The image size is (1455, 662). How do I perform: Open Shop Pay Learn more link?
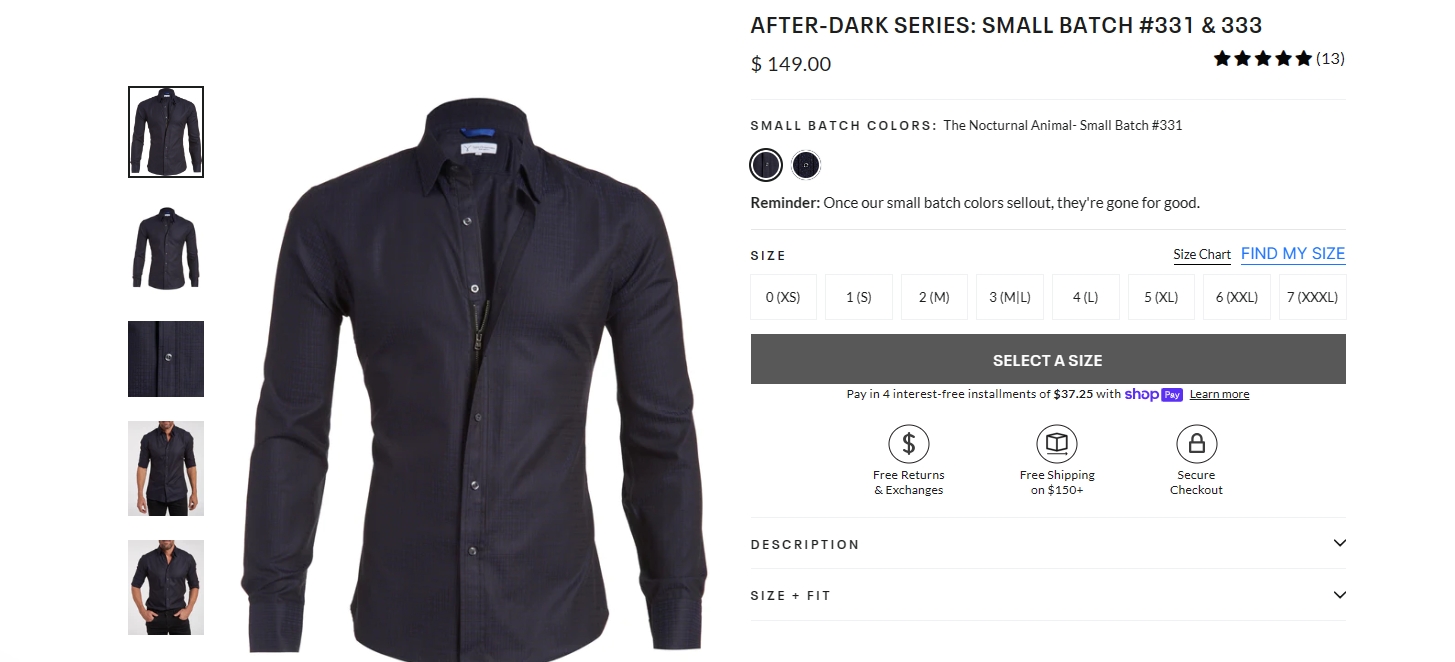pyautogui.click(x=1219, y=394)
